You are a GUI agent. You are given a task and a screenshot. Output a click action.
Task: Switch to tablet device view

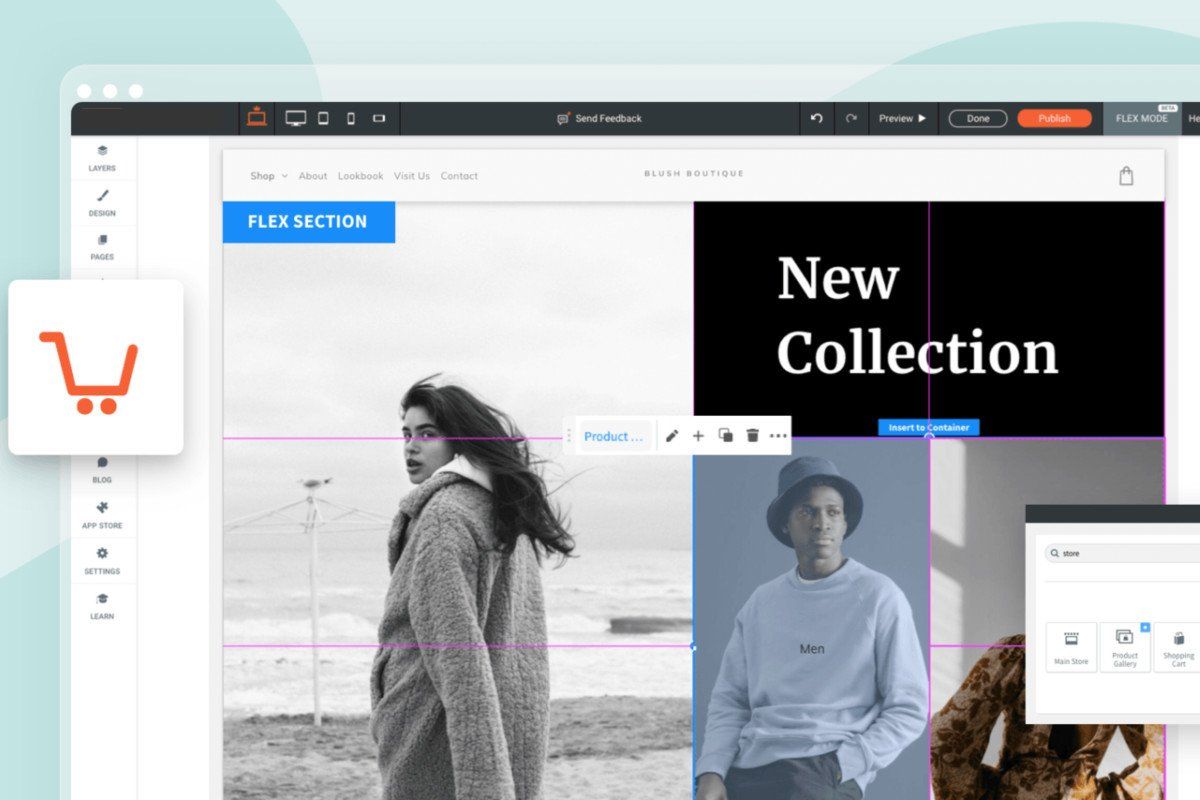tap(323, 118)
